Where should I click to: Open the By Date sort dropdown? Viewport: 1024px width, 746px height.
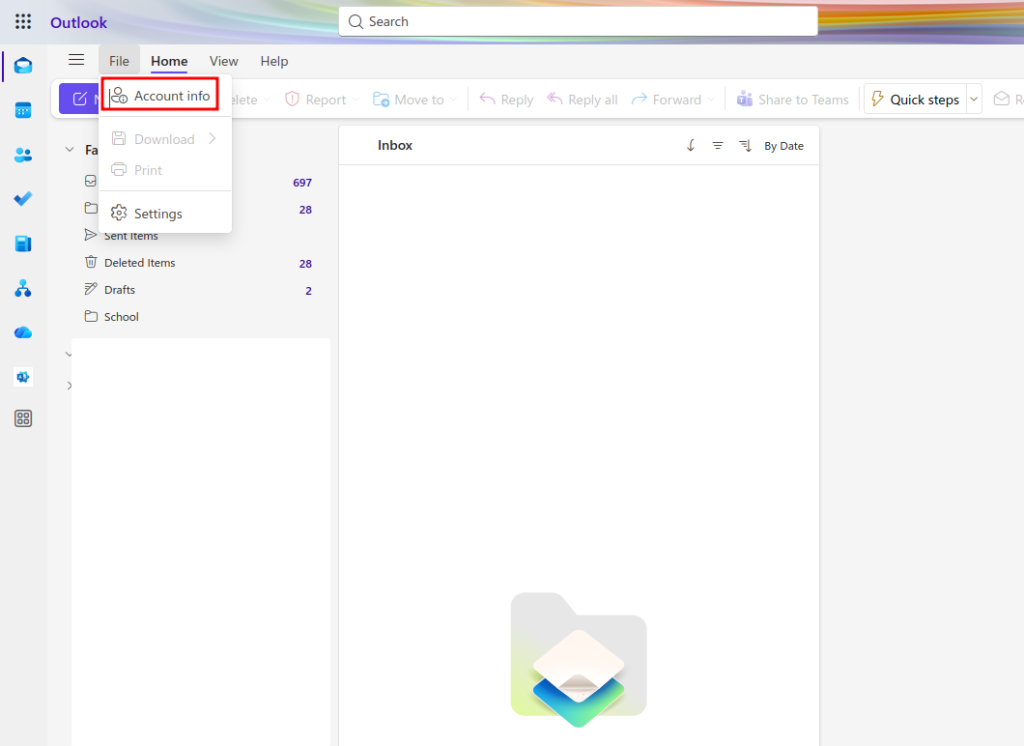click(x=783, y=146)
